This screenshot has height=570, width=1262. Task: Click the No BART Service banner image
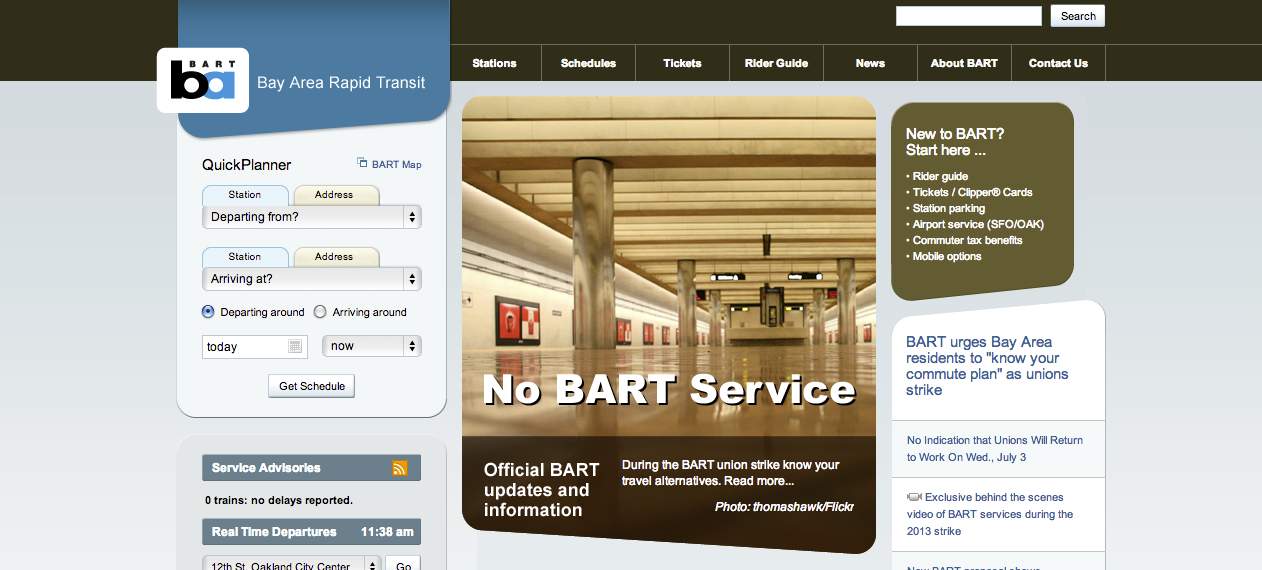point(669,265)
